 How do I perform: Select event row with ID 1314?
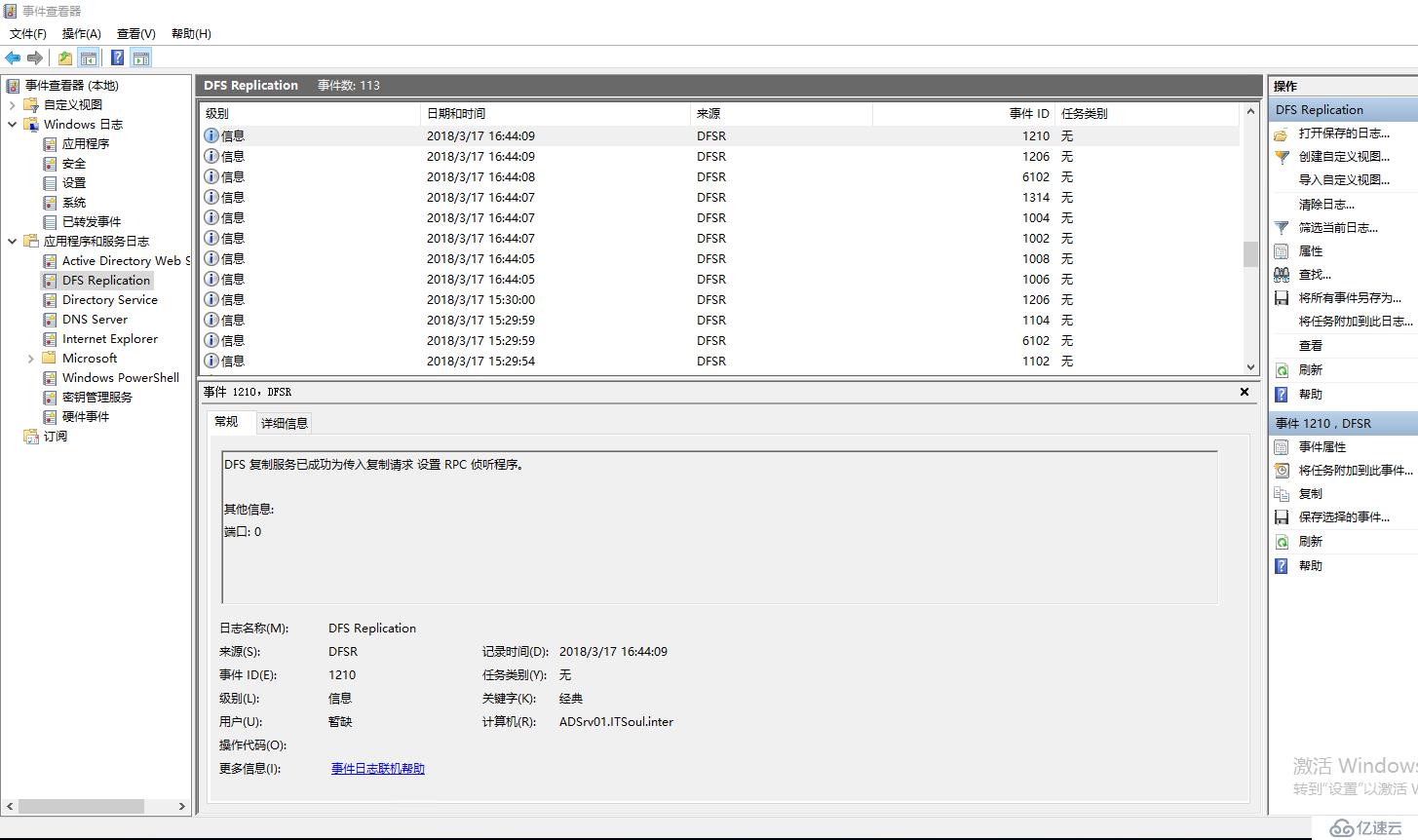coord(719,198)
